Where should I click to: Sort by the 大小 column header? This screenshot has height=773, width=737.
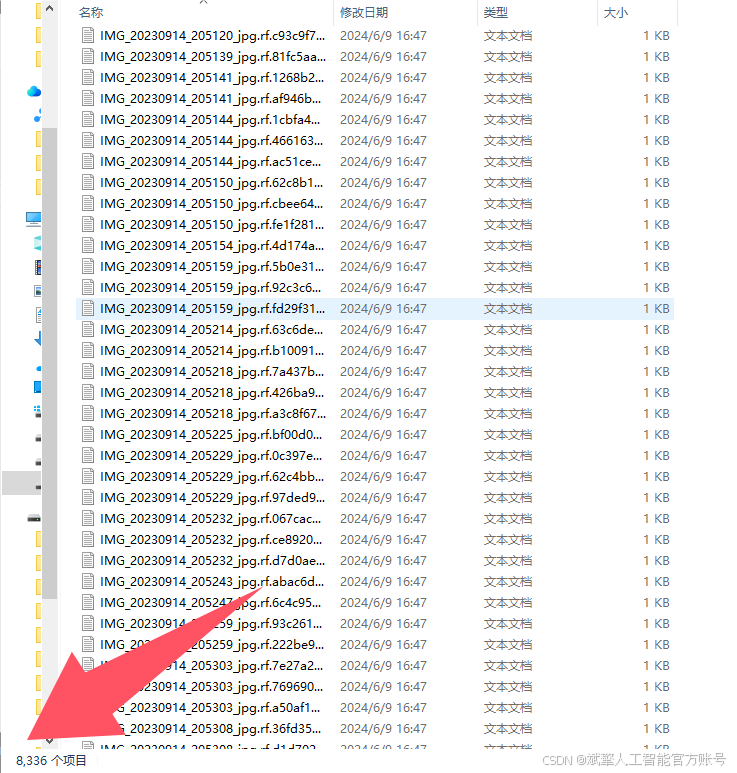tap(615, 13)
